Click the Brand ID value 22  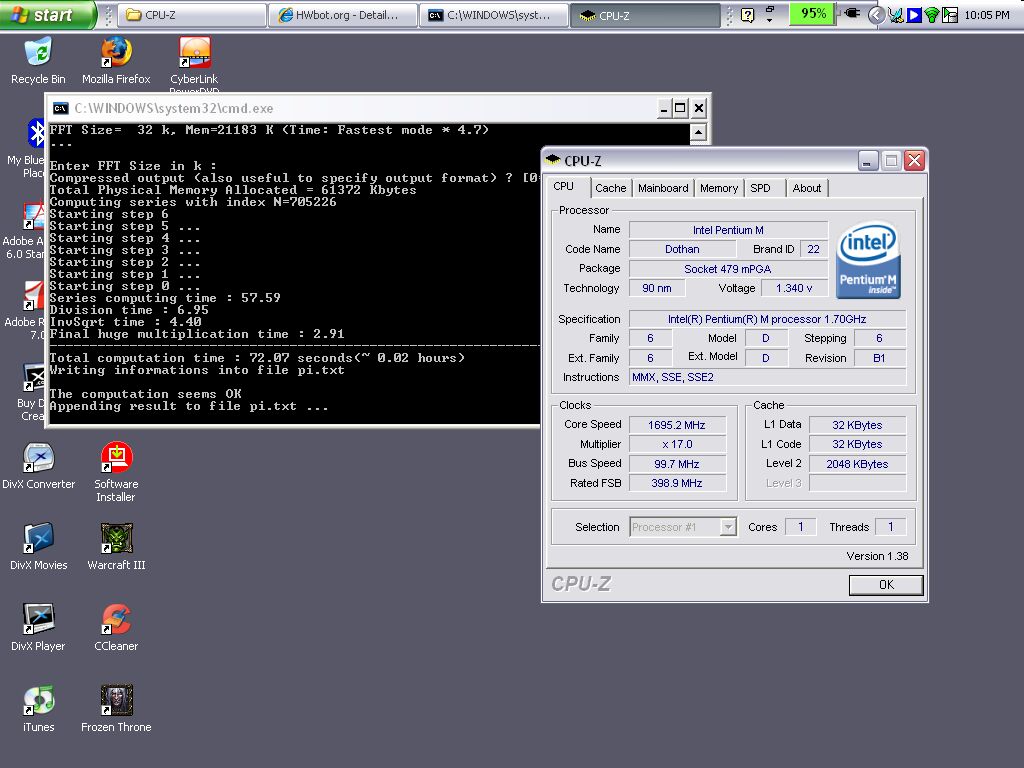click(813, 249)
